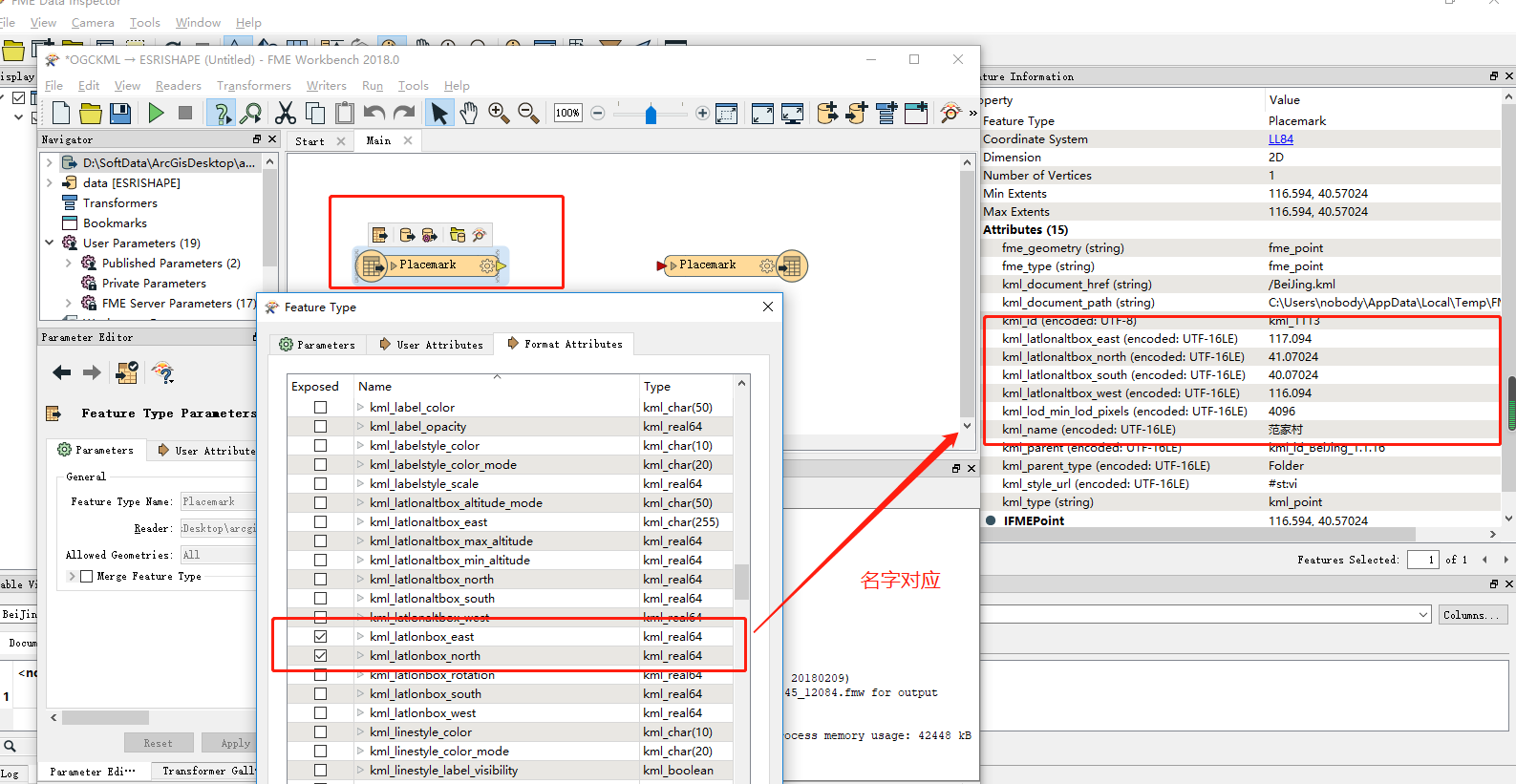Image resolution: width=1516 pixels, height=784 pixels.
Task: Click the run with inspection magnifier icon
Action: click(251, 114)
